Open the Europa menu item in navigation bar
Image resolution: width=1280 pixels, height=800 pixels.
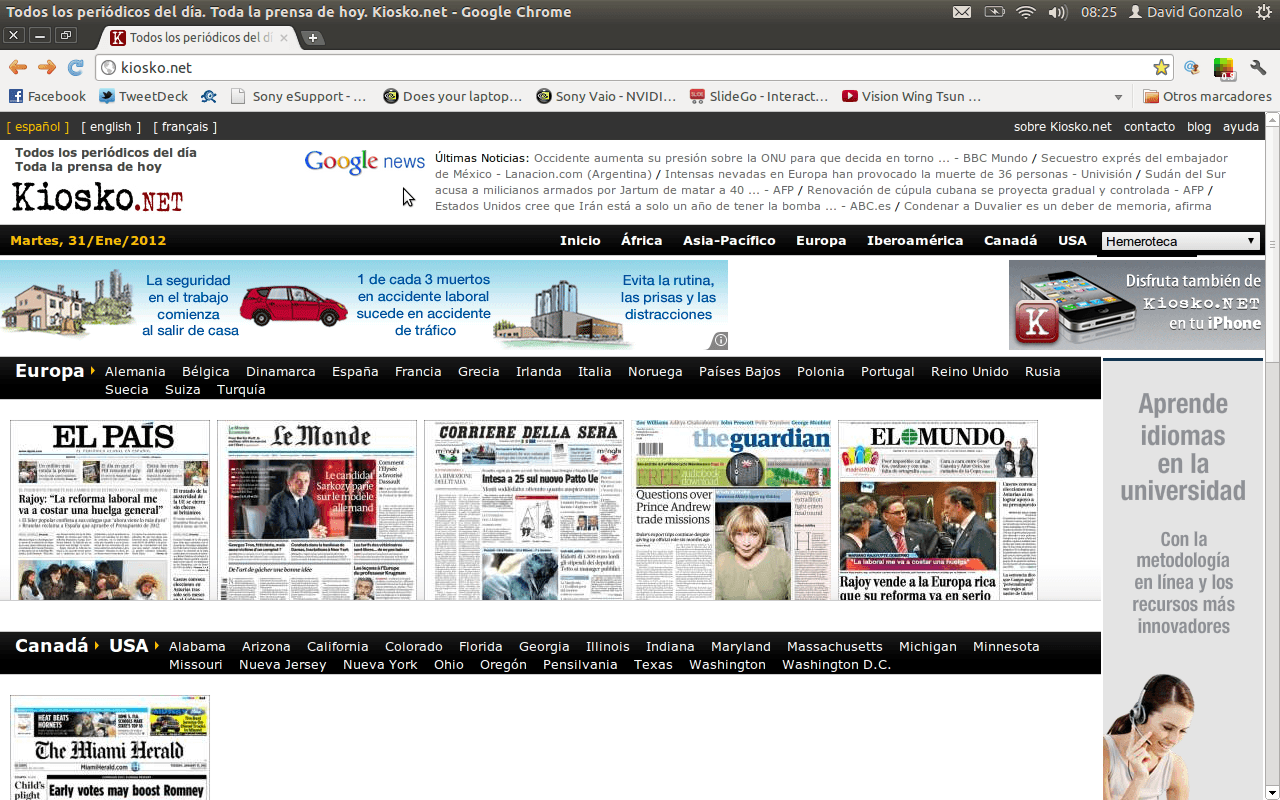821,241
